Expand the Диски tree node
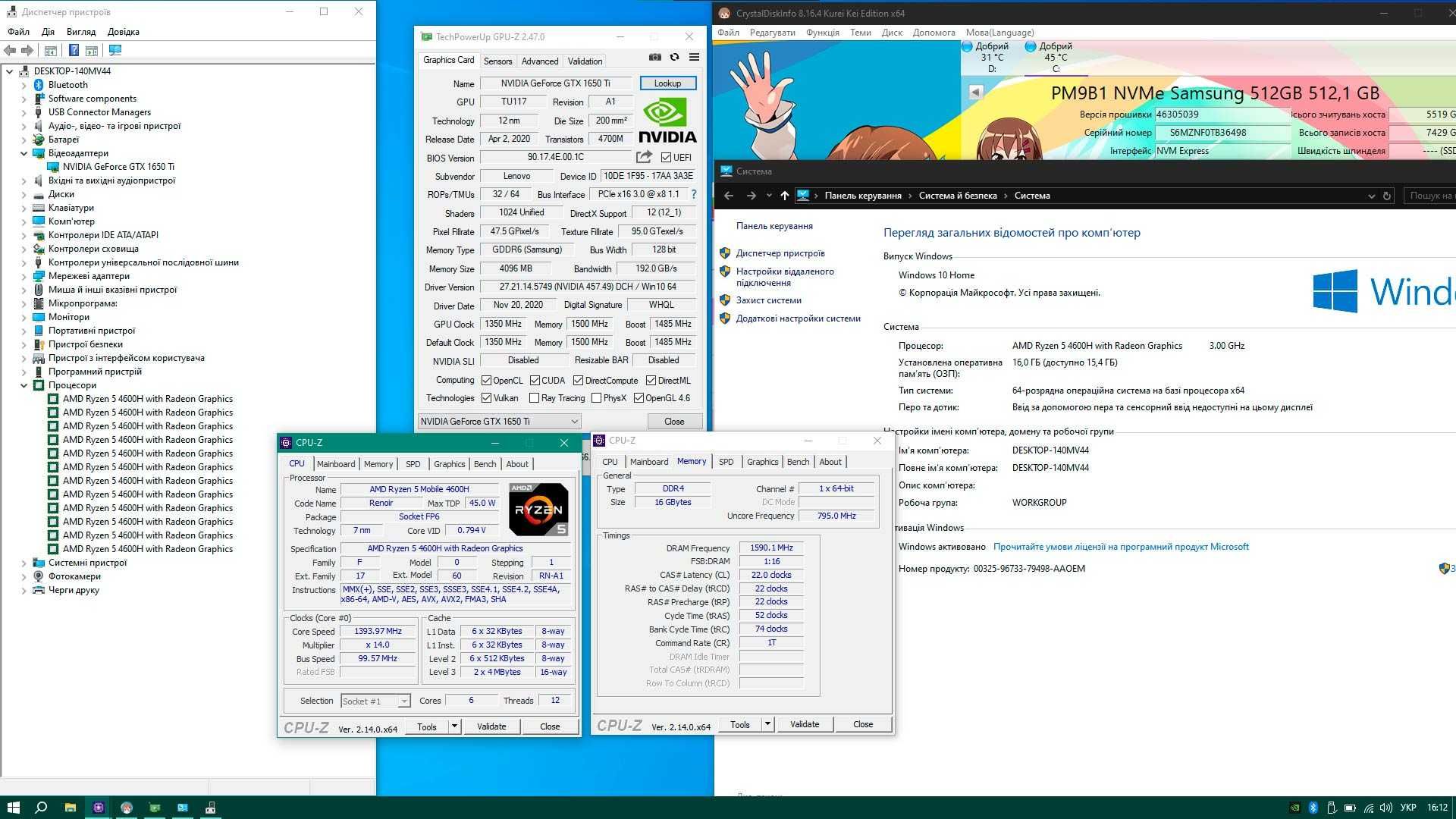 (24, 194)
